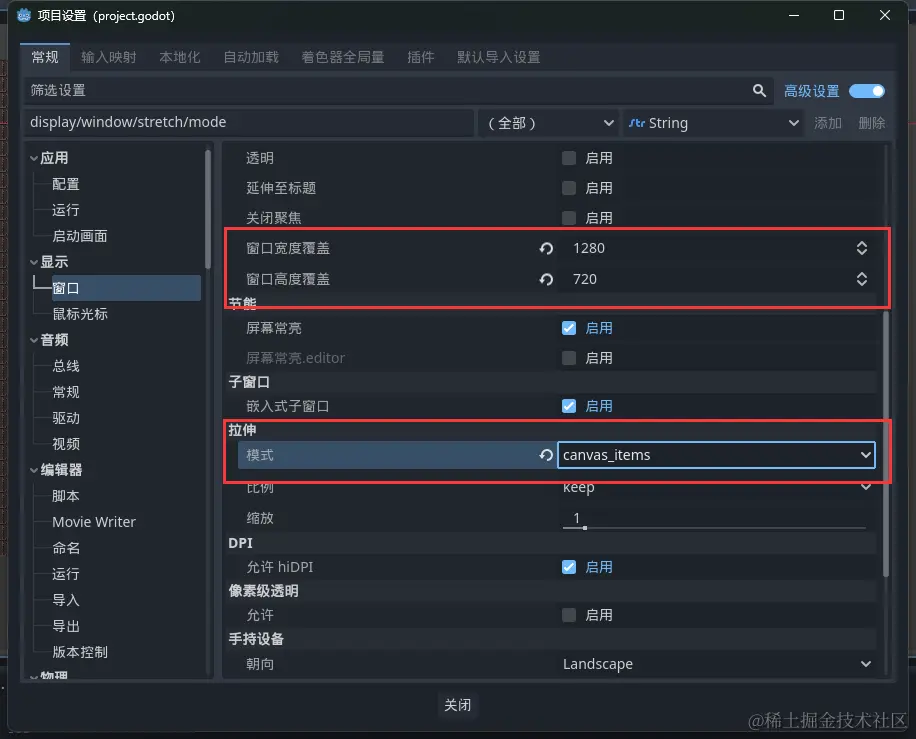Switch to the 输入映射 tab
Viewport: 916px width, 739px height.
109,57
